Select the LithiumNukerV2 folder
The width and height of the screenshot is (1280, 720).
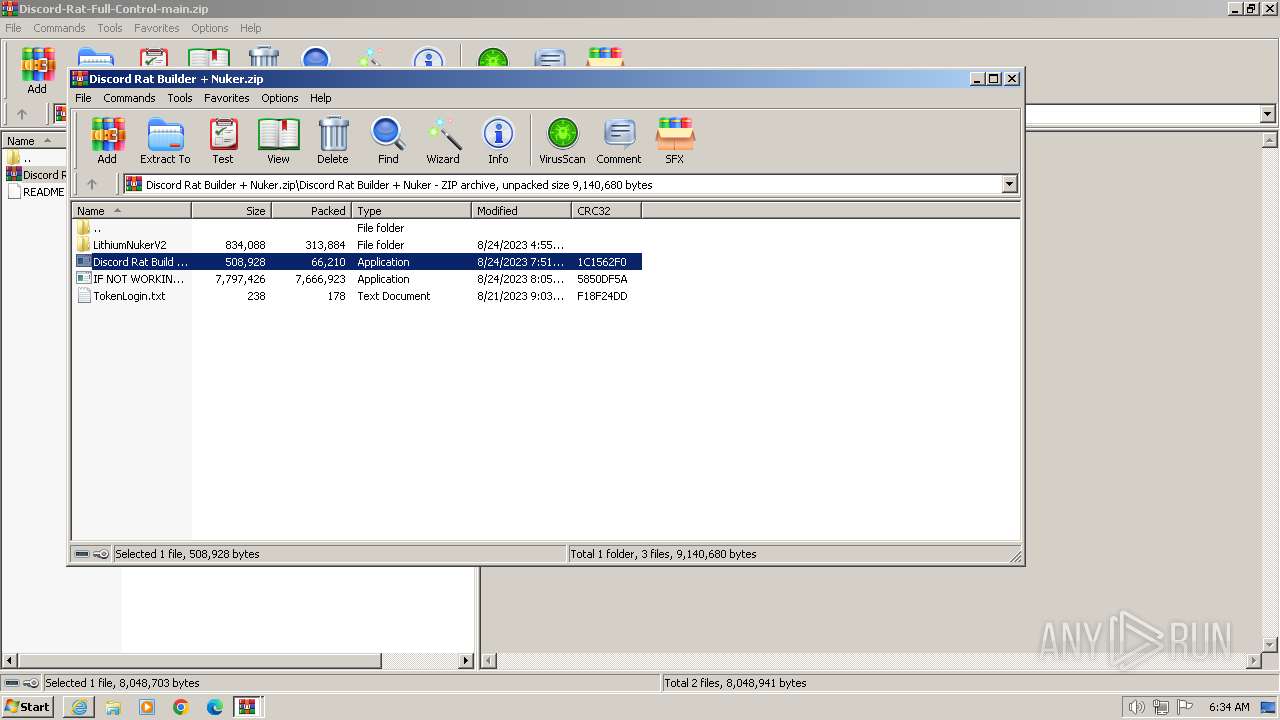[357, 245]
